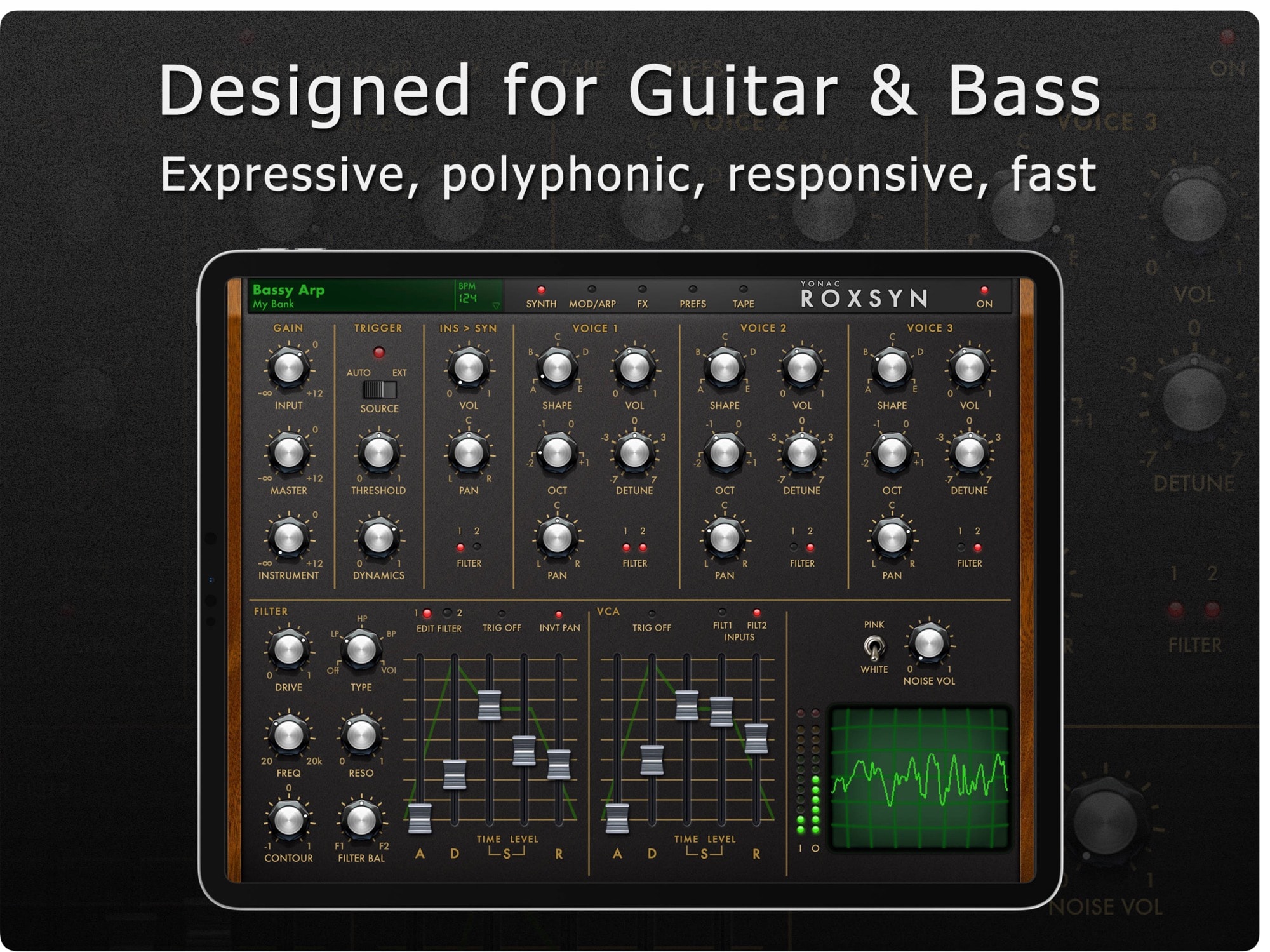The height and width of the screenshot is (952, 1270).
Task: Click the Voice 2 VOL knob
Action: pos(801,368)
